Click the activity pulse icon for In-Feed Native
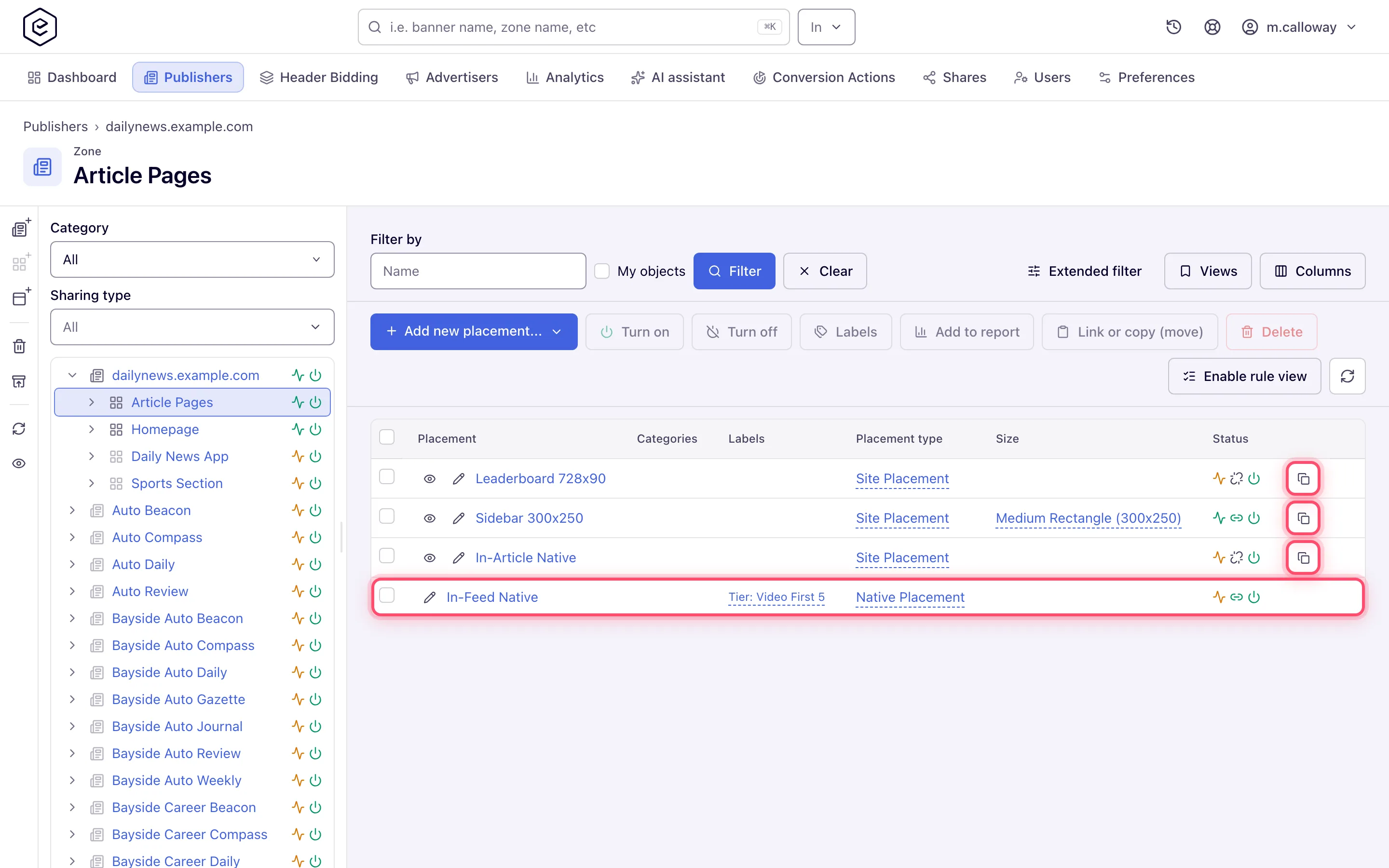Image resolution: width=1389 pixels, height=868 pixels. click(x=1219, y=597)
